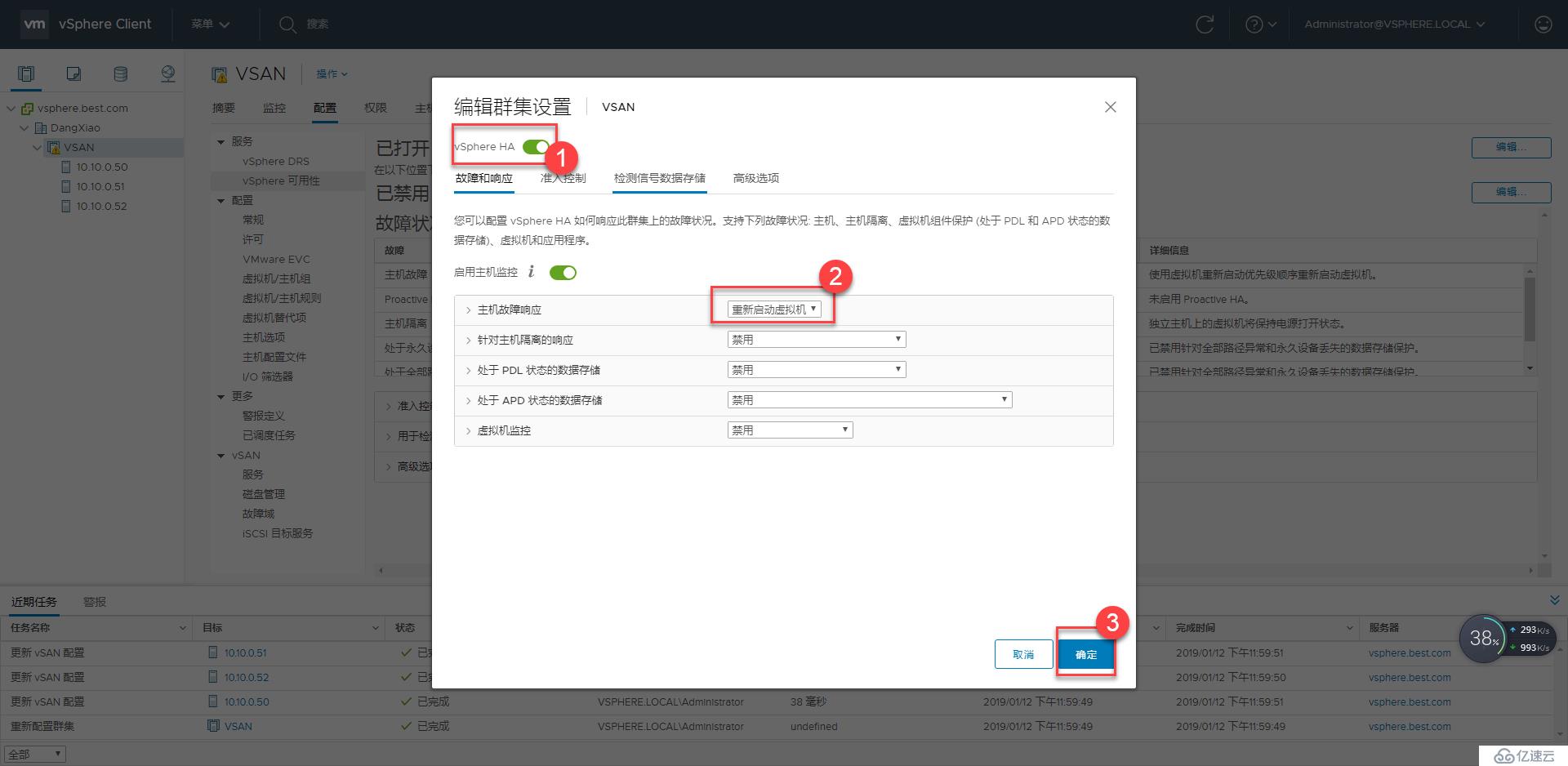The height and width of the screenshot is (766, 1568).
Task: Select 故障域 under vSAN
Action: [x=258, y=514]
